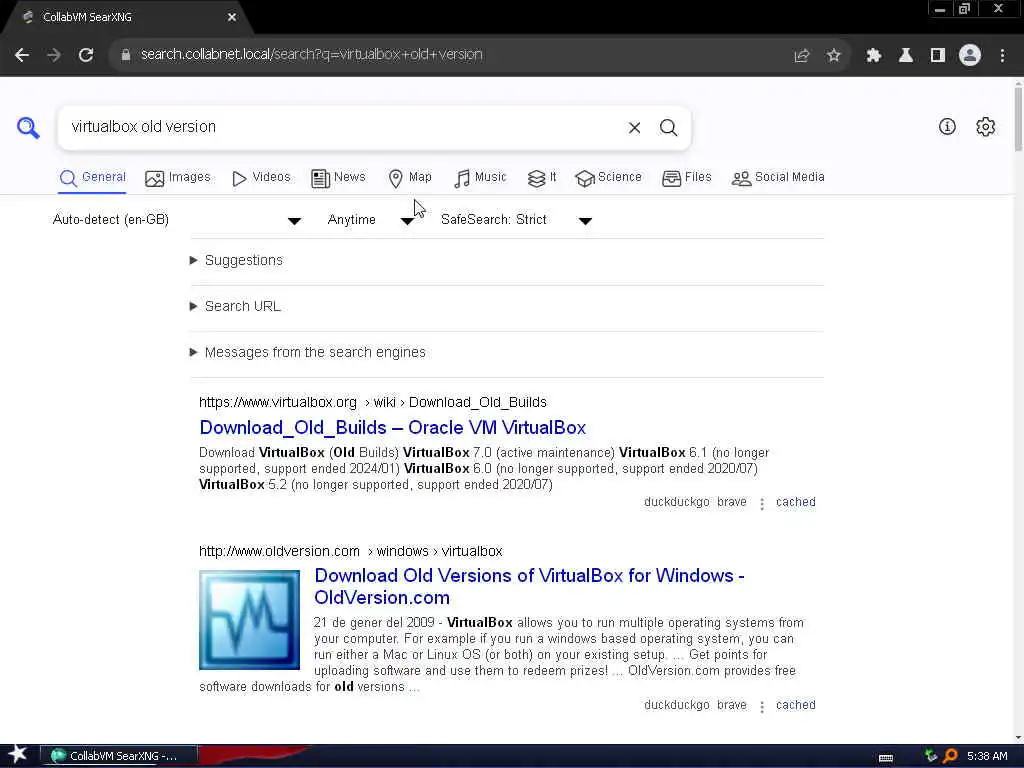Click the duckduckgo label under the virtualbox.org result
The width and height of the screenshot is (1024, 768).
677,502
